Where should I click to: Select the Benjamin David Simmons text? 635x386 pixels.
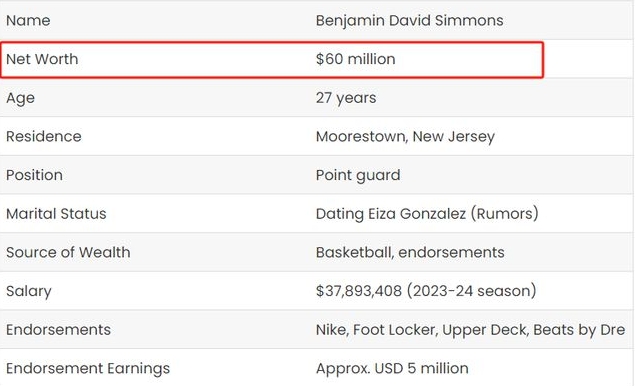409,21
